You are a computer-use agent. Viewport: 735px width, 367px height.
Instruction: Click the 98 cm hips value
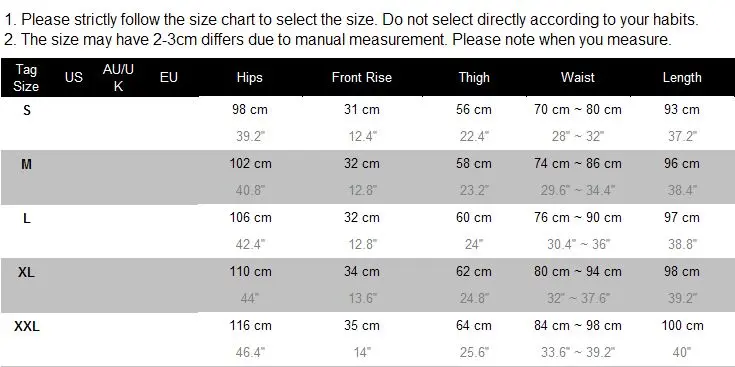[249, 110]
